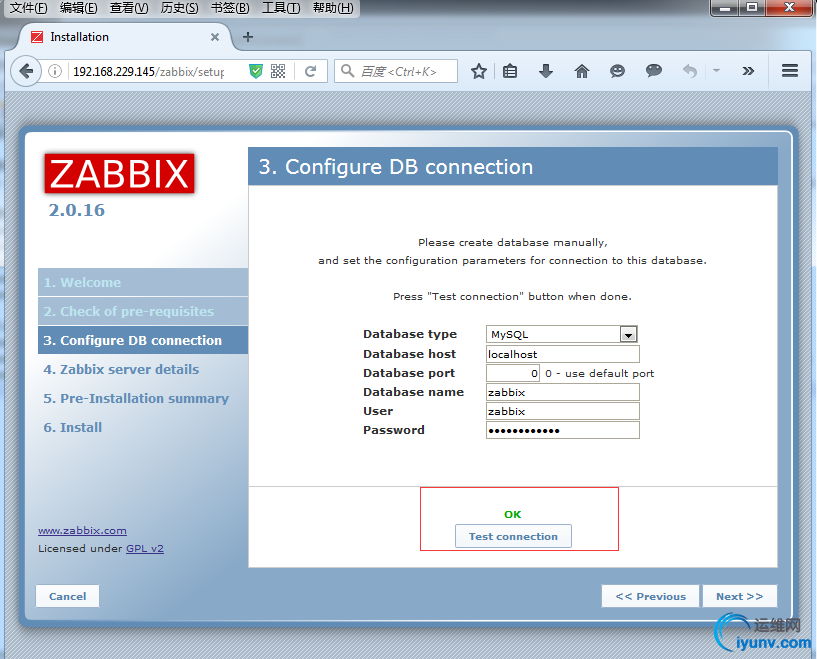Click the Database name field
Screen dimensions: 817x659
563,392
